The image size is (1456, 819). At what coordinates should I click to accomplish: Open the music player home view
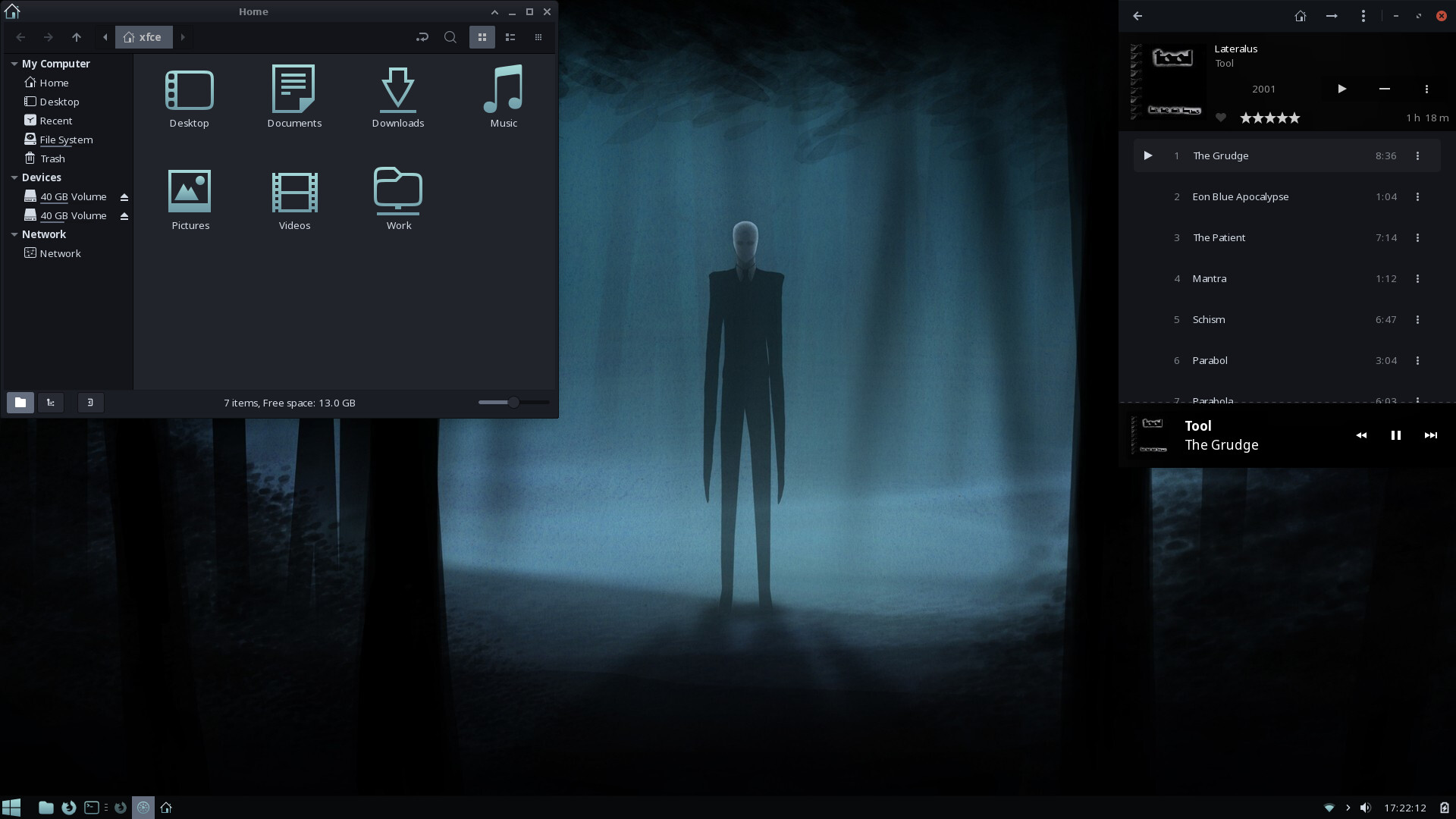pyautogui.click(x=1301, y=16)
